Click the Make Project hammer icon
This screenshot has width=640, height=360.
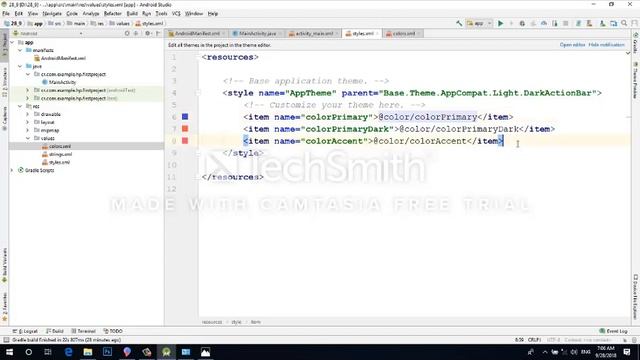point(459,24)
